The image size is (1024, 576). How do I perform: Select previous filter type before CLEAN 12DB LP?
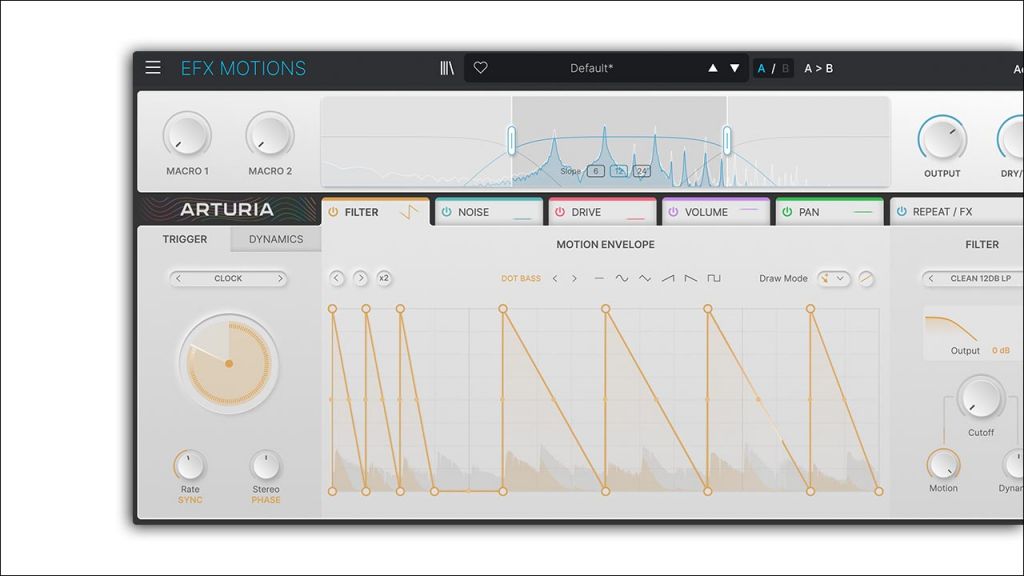tap(931, 278)
